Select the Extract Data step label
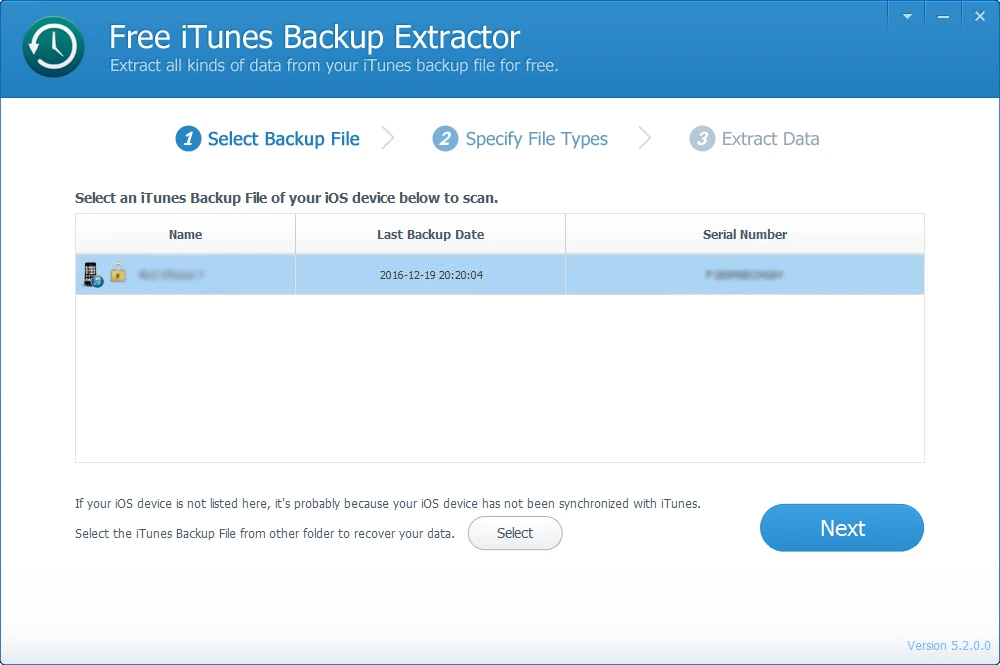 coord(769,139)
